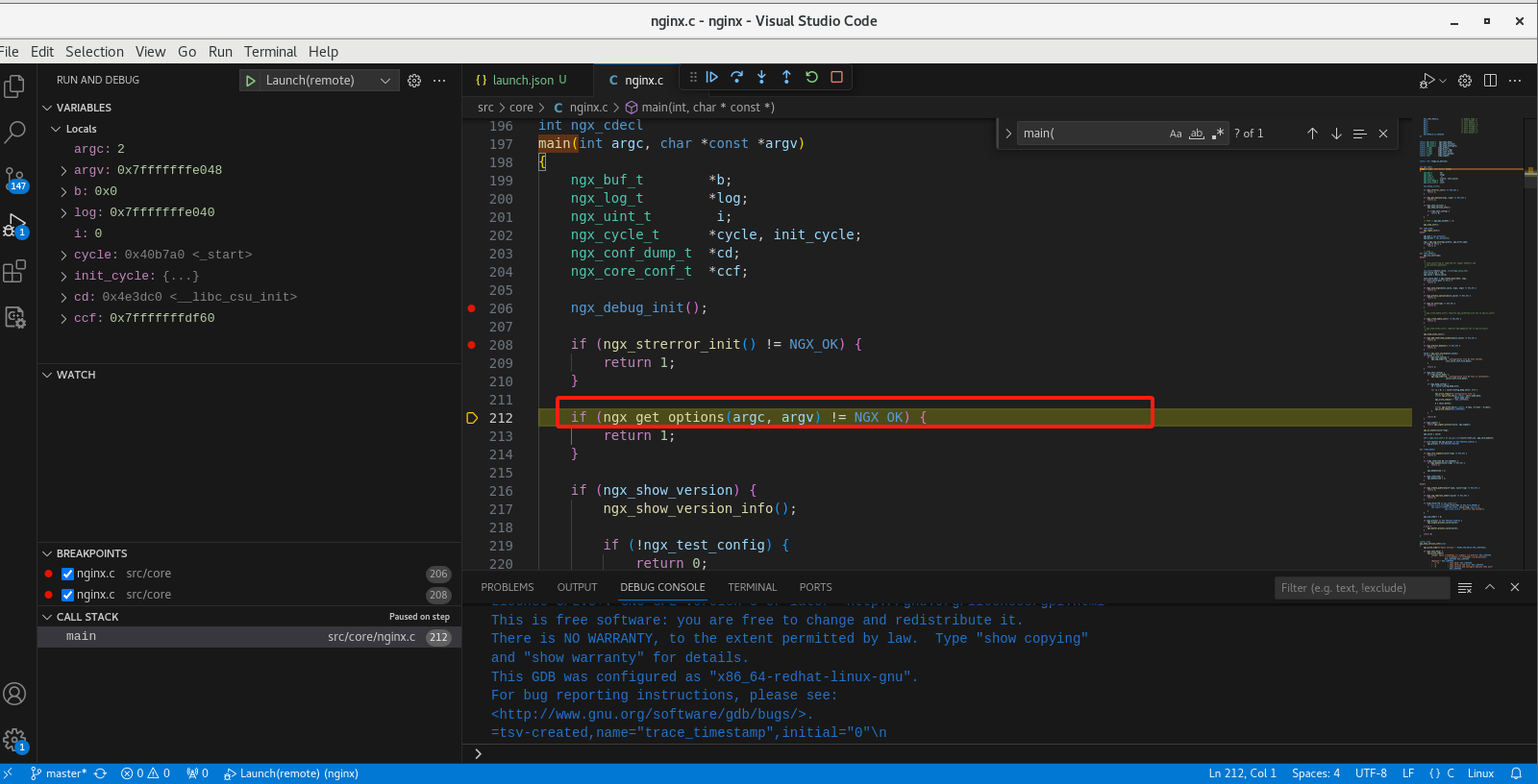Open Run and Debug more actions menu
Screen dimensions: 1538x784
point(439,81)
